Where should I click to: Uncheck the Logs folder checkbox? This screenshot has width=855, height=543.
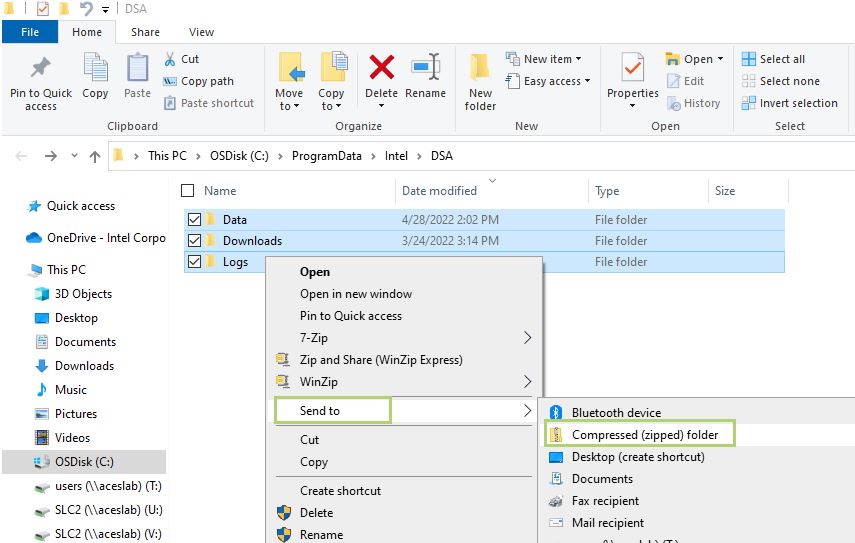[194, 262]
